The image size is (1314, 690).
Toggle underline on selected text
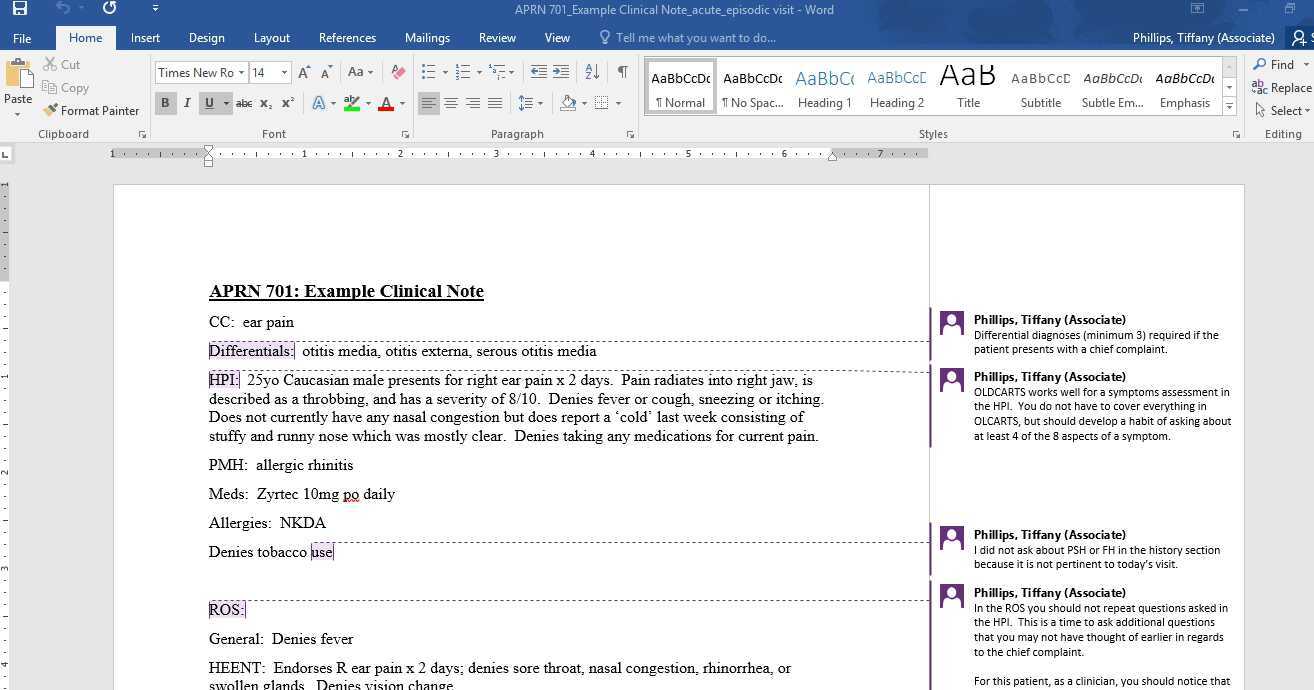[209, 102]
